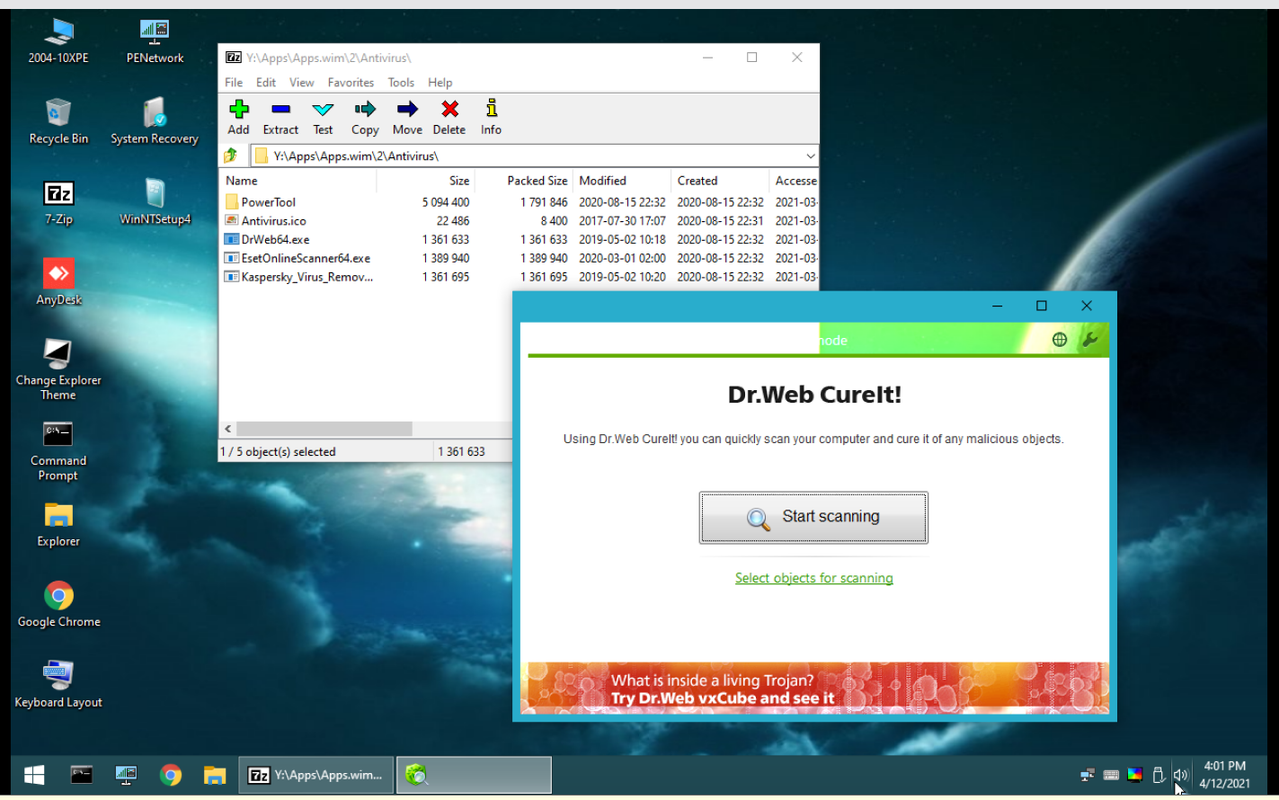The image size is (1279, 800).
Task: Sort by the Modified column header
Action: tap(622, 181)
